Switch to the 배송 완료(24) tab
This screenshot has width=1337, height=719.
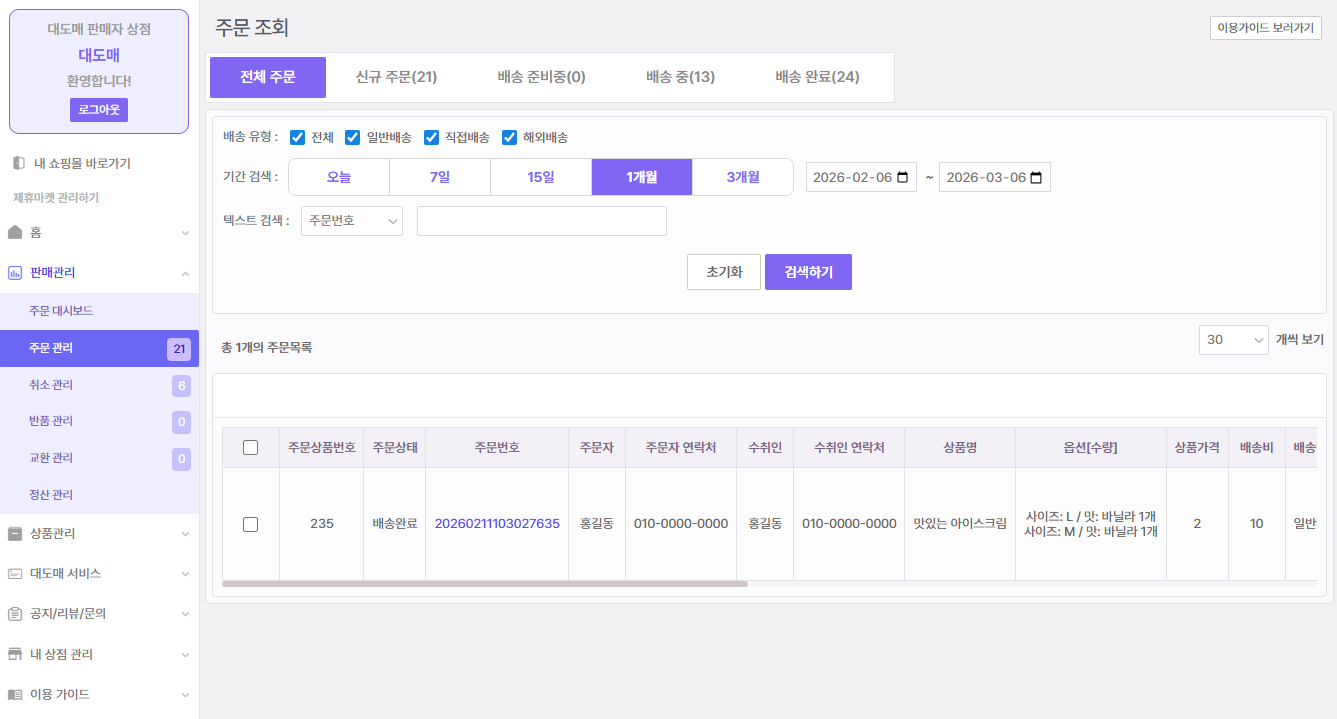click(x=817, y=77)
